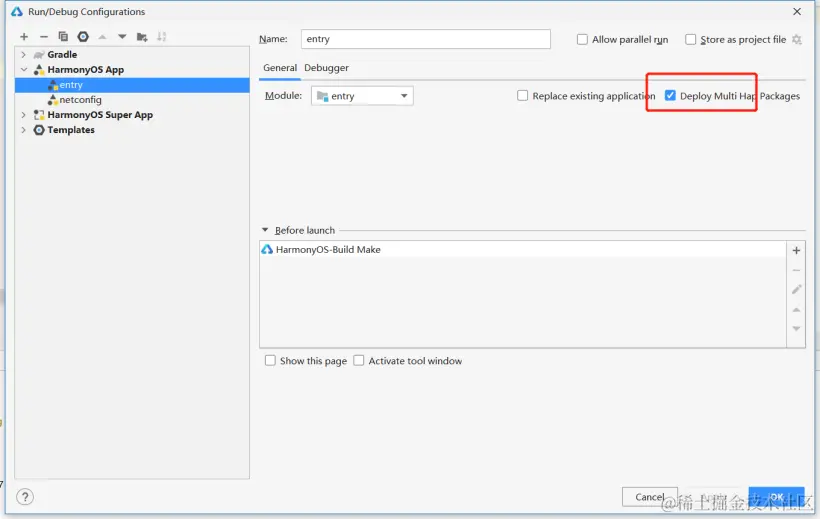Image resolution: width=820 pixels, height=519 pixels.
Task: Collapse the Before launch section
Action: point(265,230)
